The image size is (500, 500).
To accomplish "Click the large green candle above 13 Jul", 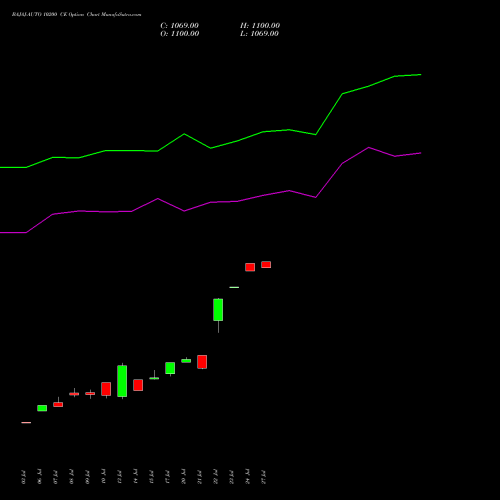I will click(122, 381).
